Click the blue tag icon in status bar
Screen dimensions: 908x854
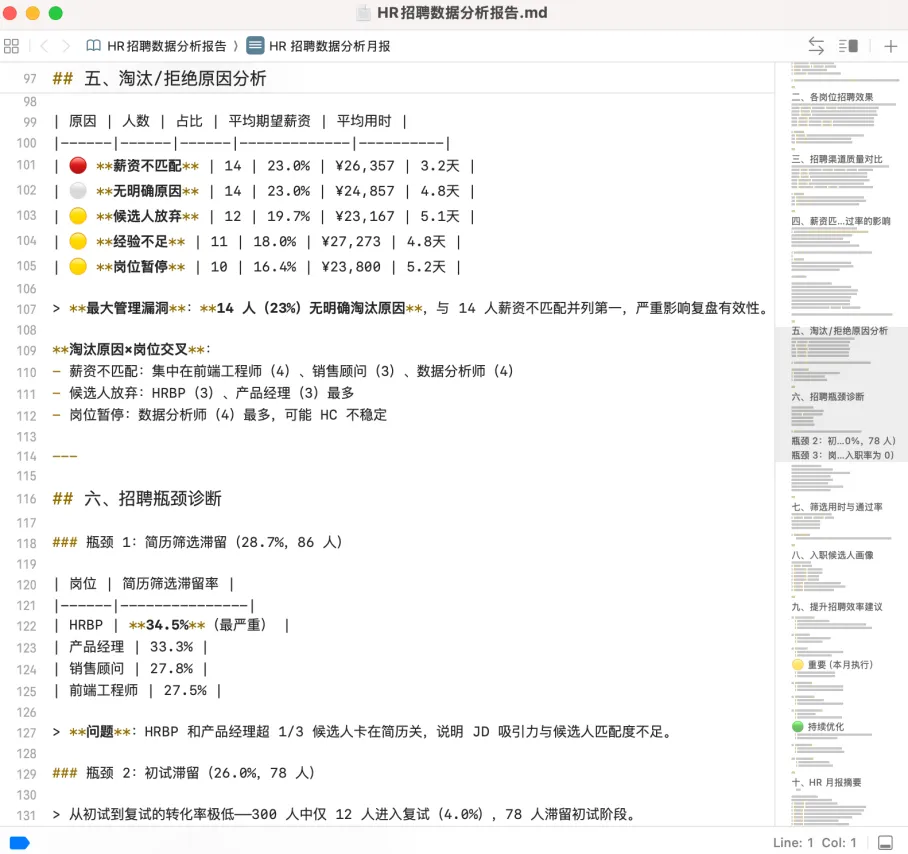(x=20, y=842)
